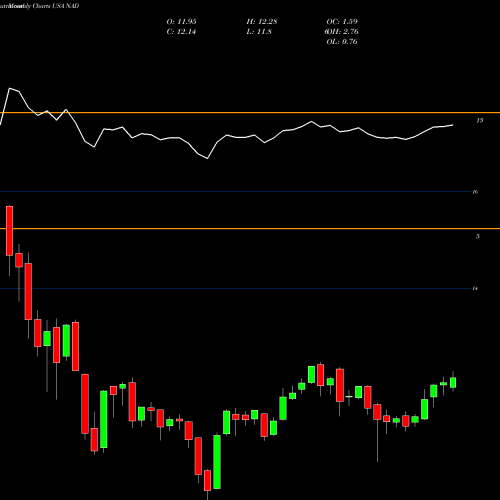Select the close value 'C: 12.14'
Viewport: 500px width, 500px height.
[181, 32]
